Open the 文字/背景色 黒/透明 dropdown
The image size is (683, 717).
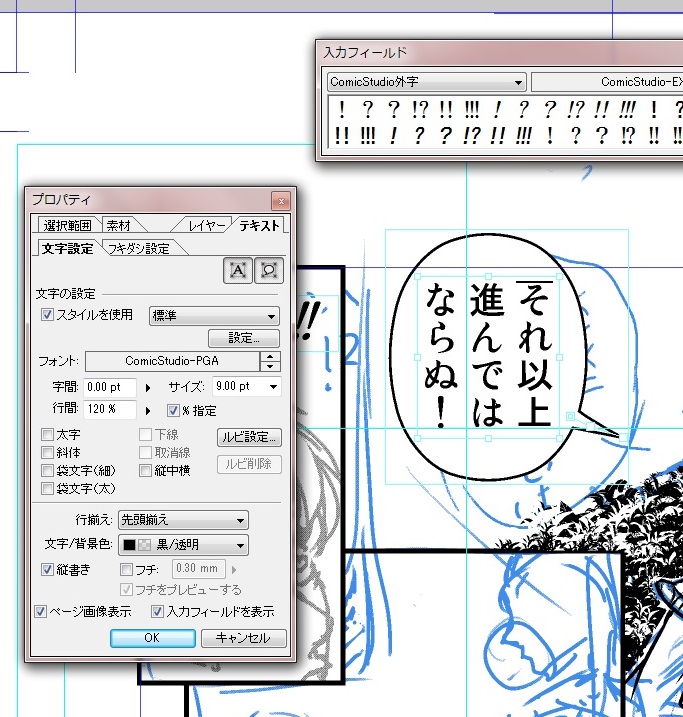[x=183, y=545]
